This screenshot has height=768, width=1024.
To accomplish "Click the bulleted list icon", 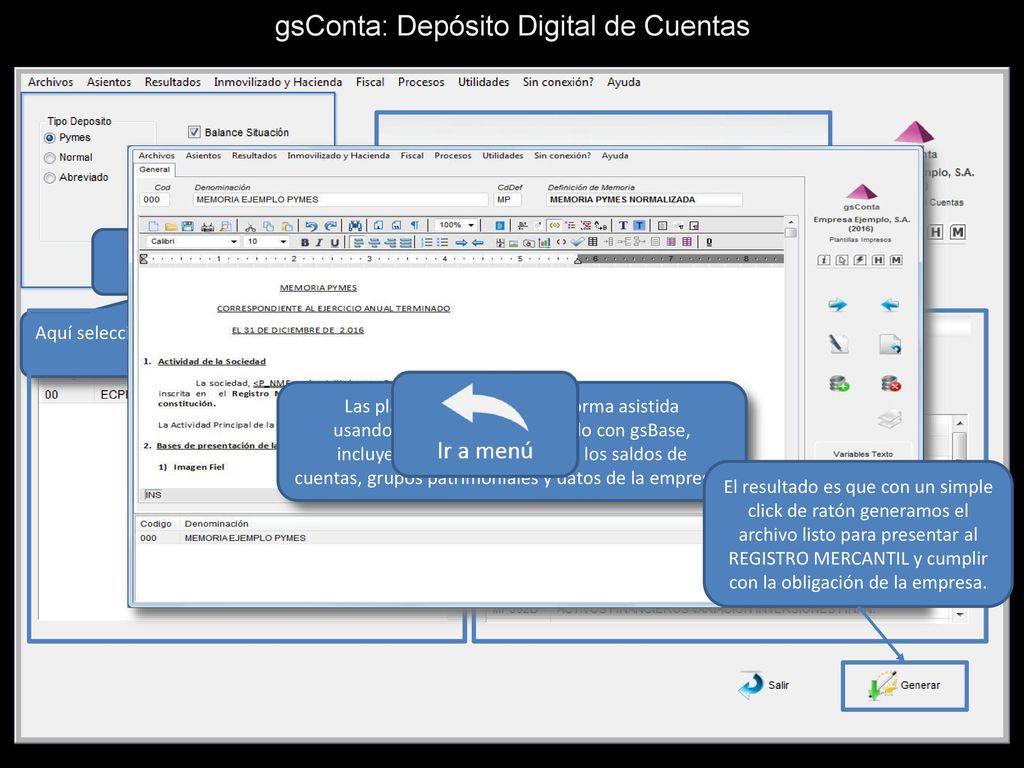I will coord(443,242).
